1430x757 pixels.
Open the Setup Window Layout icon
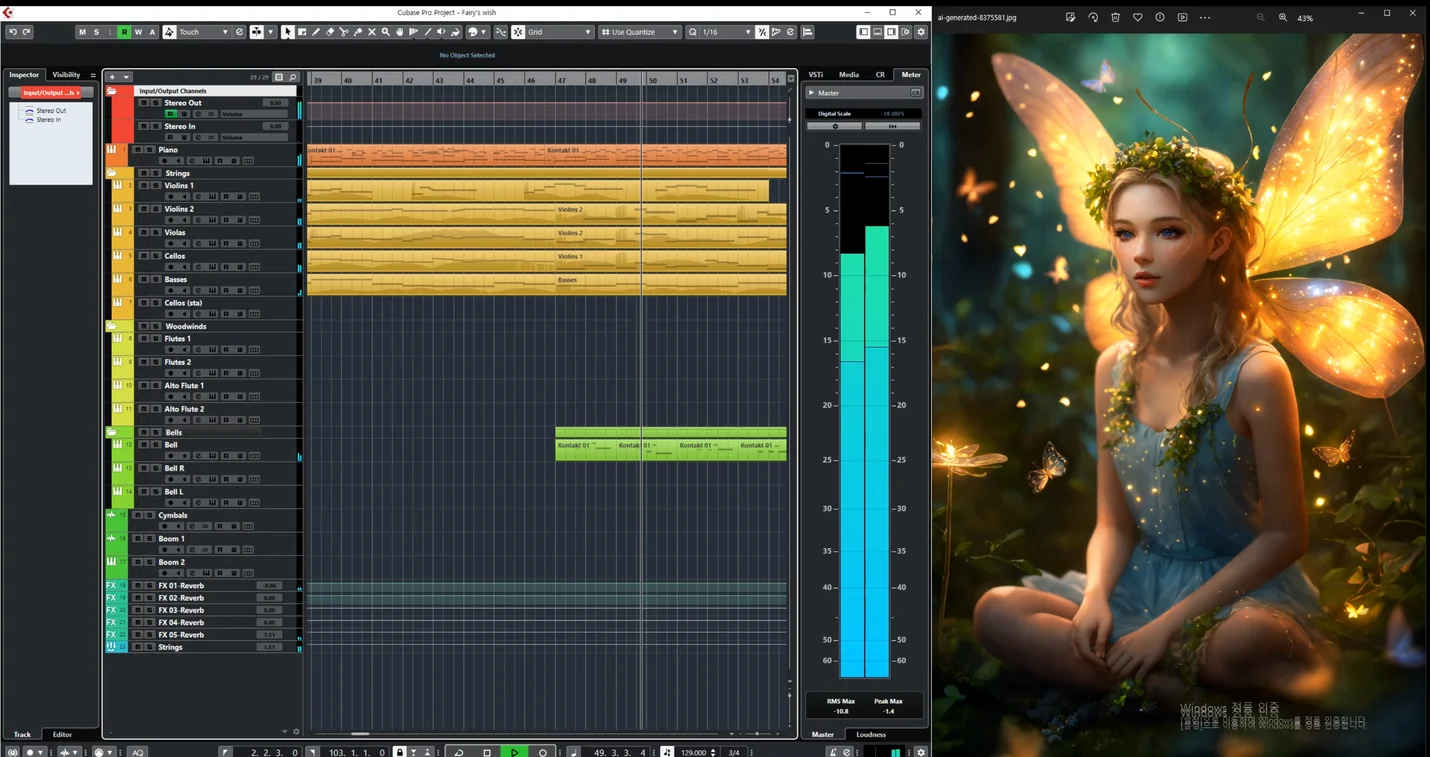(x=905, y=32)
